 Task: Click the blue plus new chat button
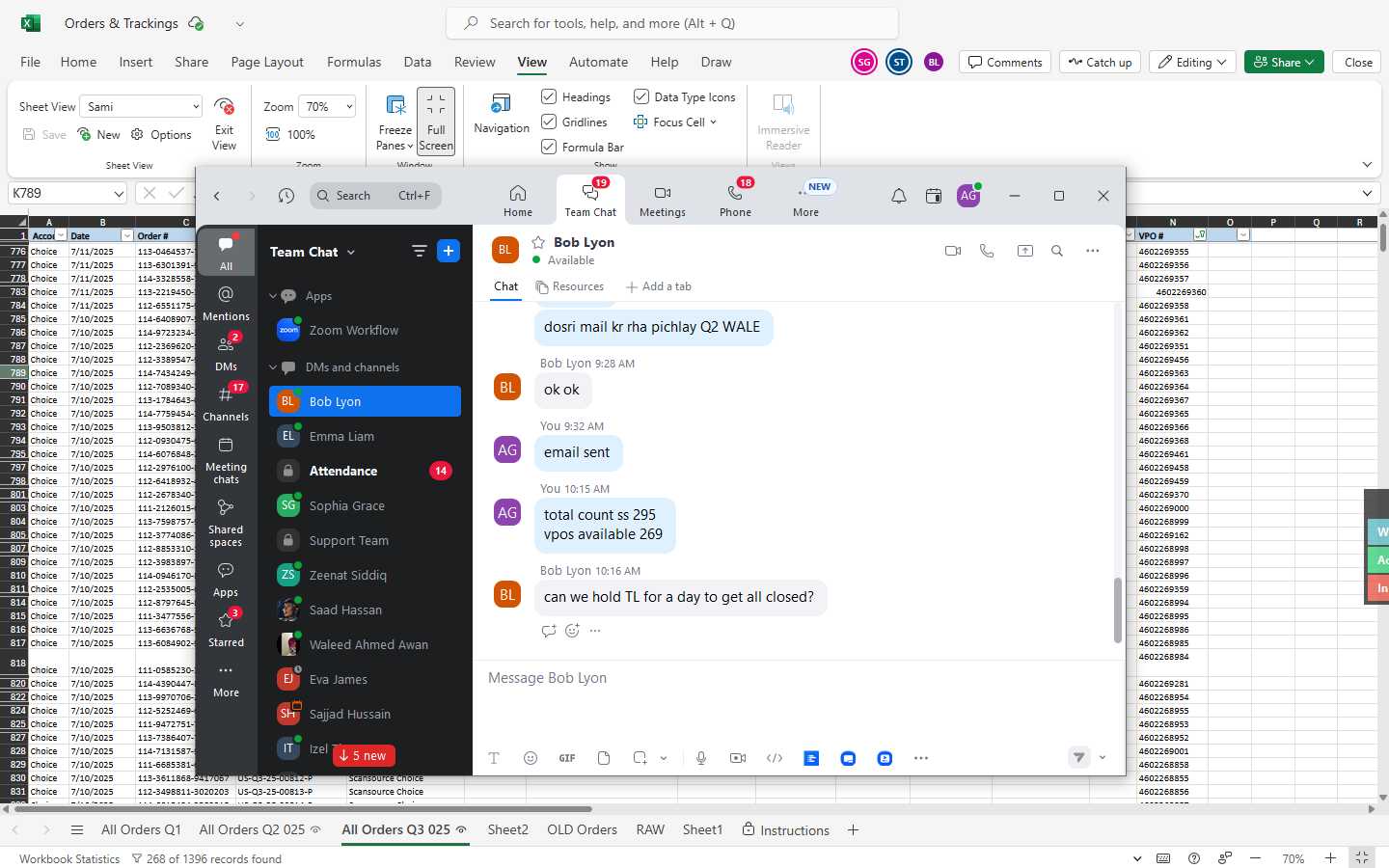point(449,251)
